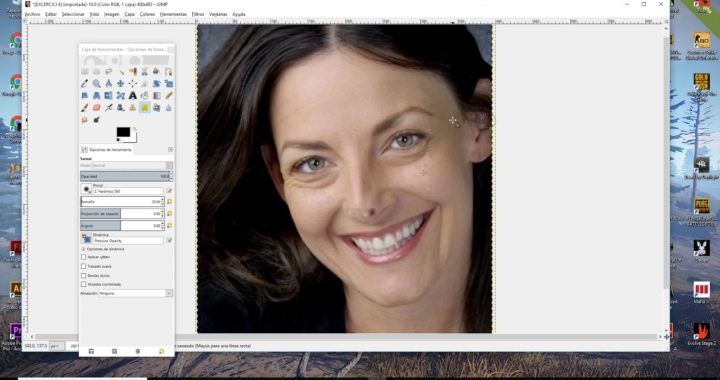Enable the Trazado suave checkbox
720x380 pixels.
click(84, 266)
